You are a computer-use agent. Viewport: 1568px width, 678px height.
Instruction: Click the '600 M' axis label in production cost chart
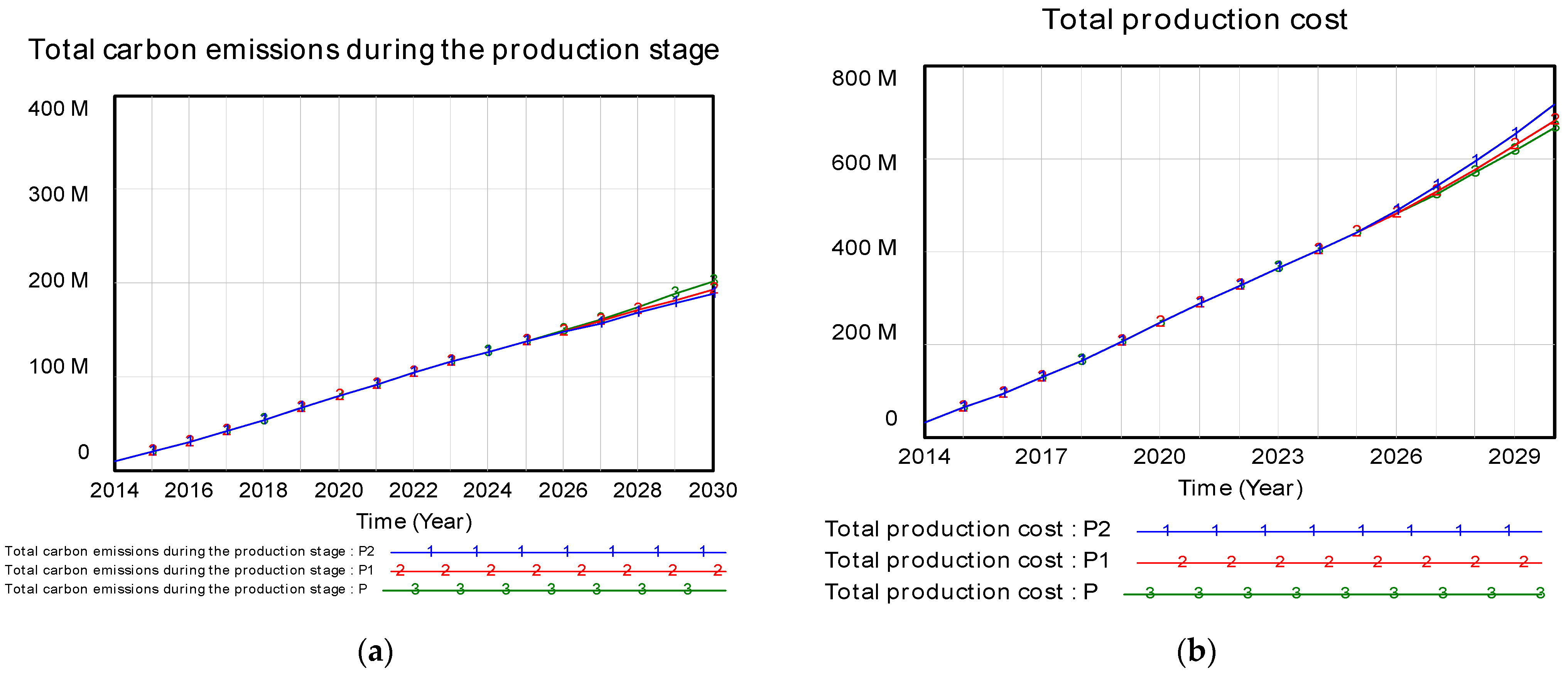coord(864,162)
